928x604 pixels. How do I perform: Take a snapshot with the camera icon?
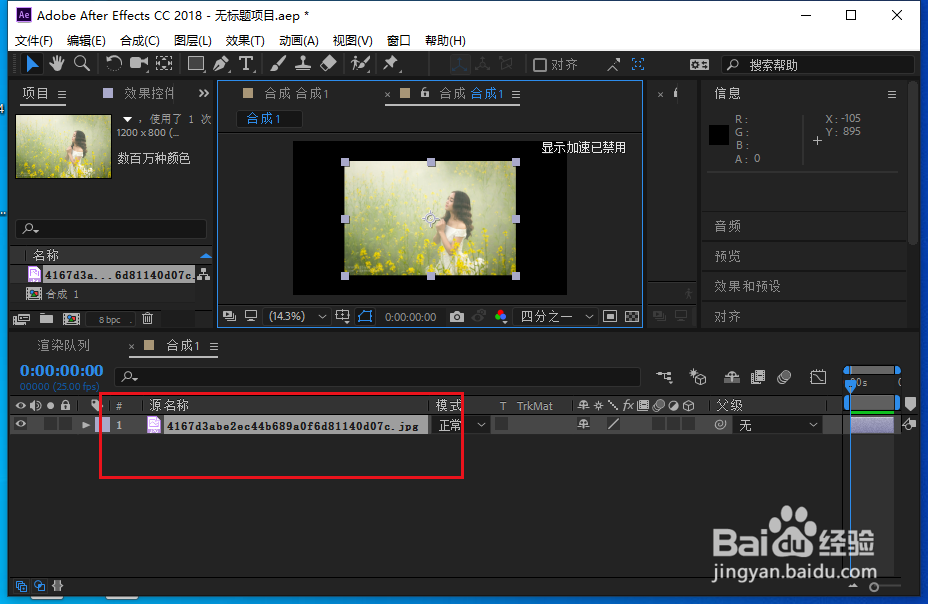coord(457,316)
